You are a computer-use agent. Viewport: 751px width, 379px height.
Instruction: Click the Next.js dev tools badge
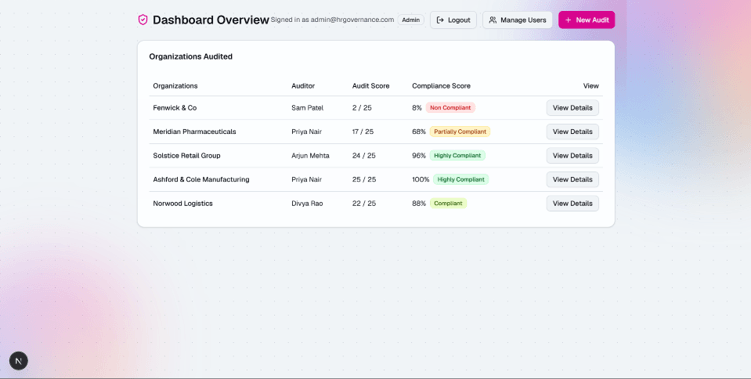tap(19, 361)
